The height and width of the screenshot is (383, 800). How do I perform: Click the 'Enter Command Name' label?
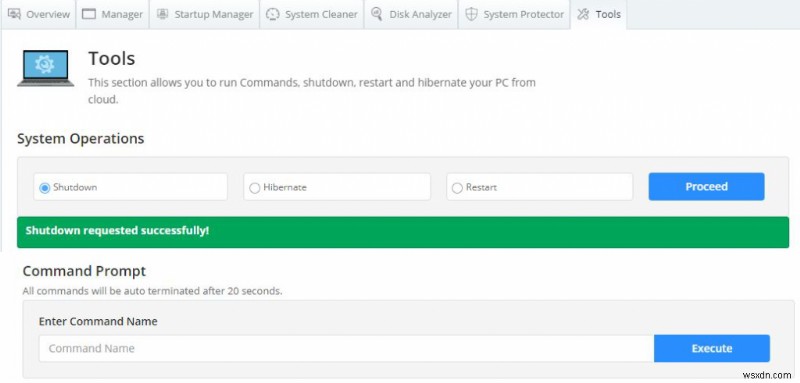[x=98, y=321]
